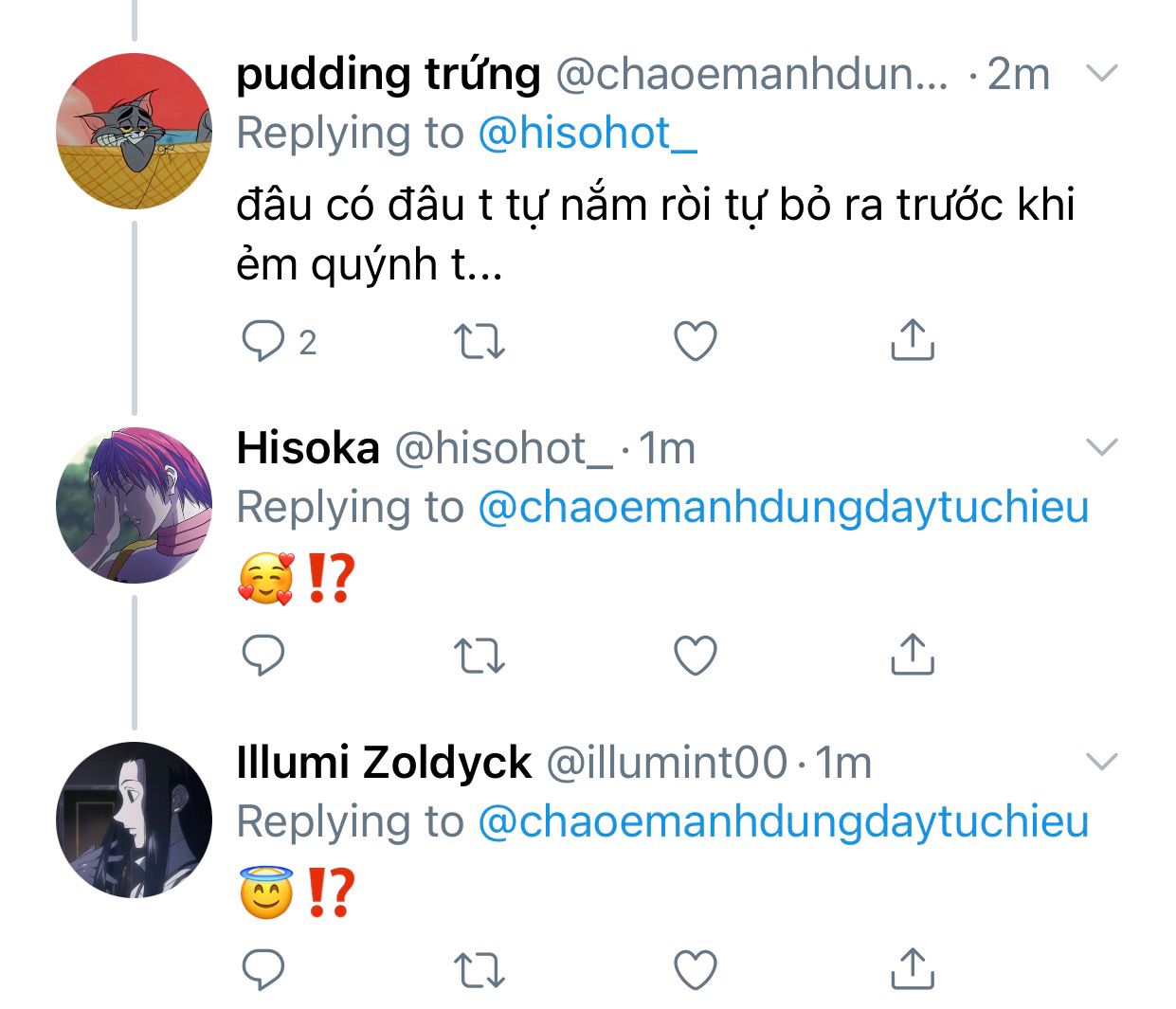1176x1009 pixels.
Task: Reply to Illumi Zoldyck's tweet
Action: click(262, 969)
